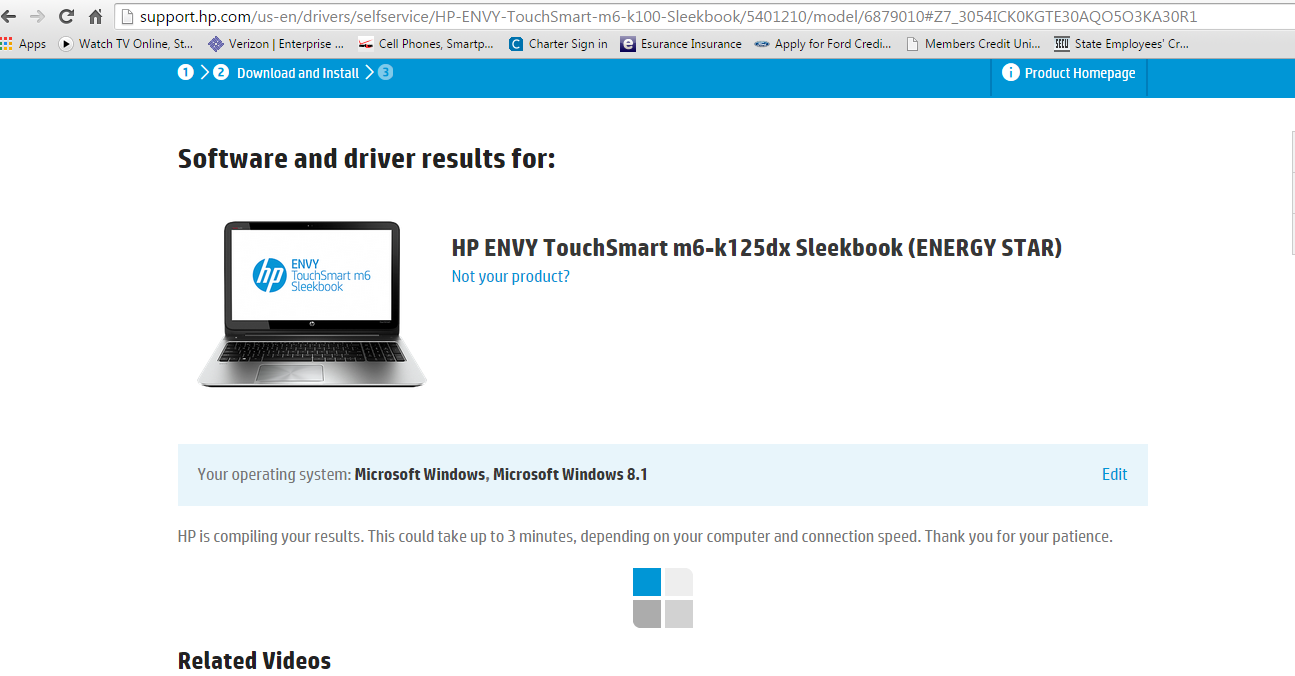Go to the browser Home icon
Image resolution: width=1295 pixels, height=676 pixels.
coord(95,16)
